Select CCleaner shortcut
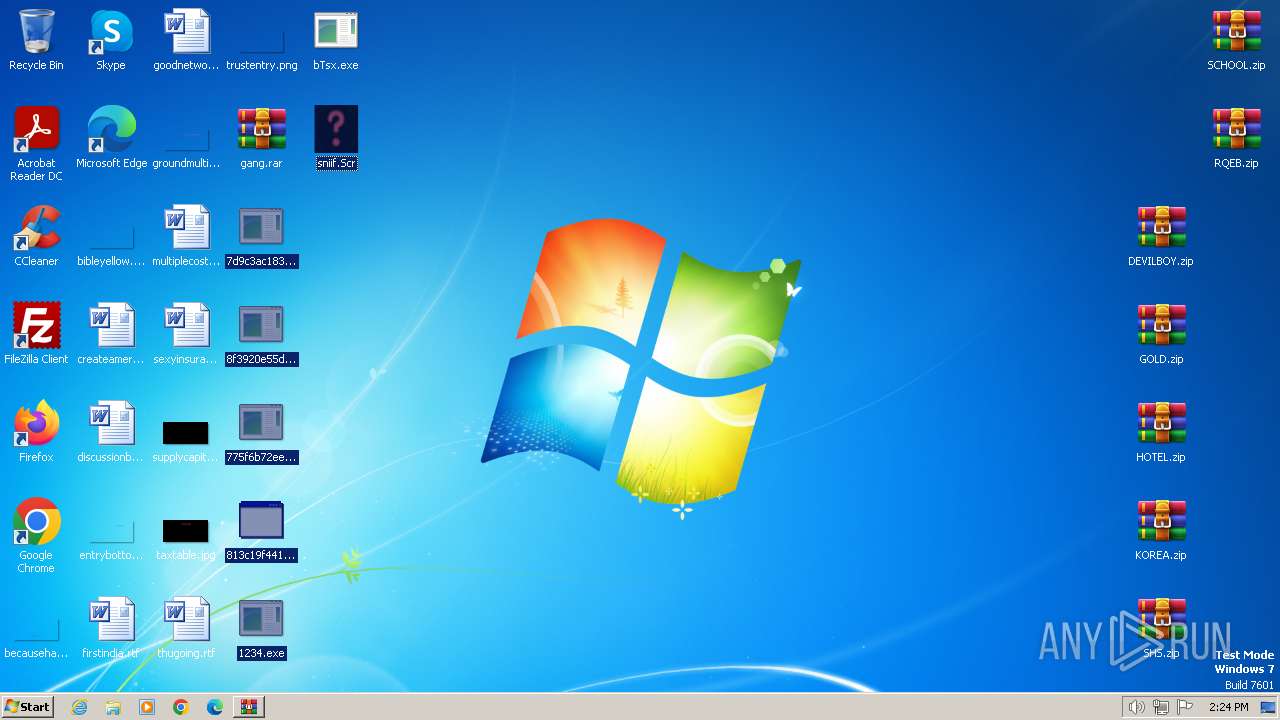 click(36, 236)
